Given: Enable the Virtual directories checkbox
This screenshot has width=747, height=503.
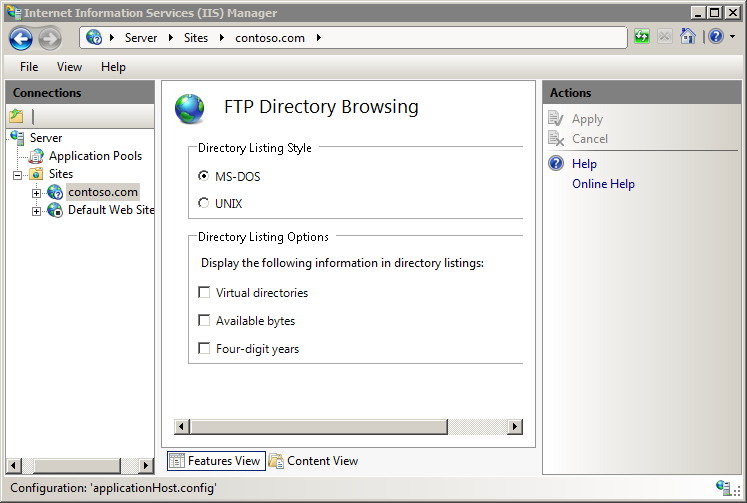Looking at the screenshot, I should point(204,292).
